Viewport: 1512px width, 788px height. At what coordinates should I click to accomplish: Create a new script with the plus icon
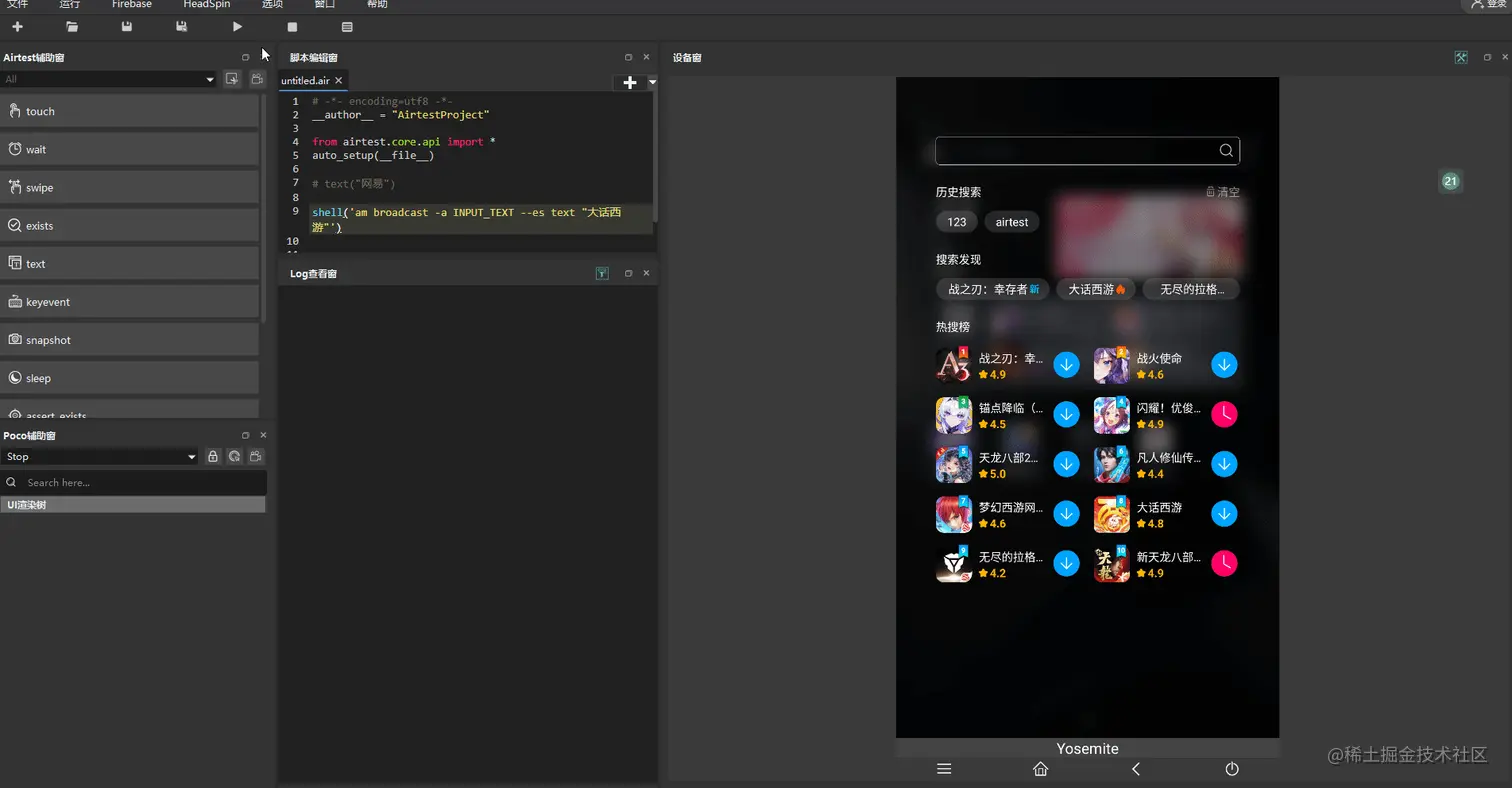[17, 26]
